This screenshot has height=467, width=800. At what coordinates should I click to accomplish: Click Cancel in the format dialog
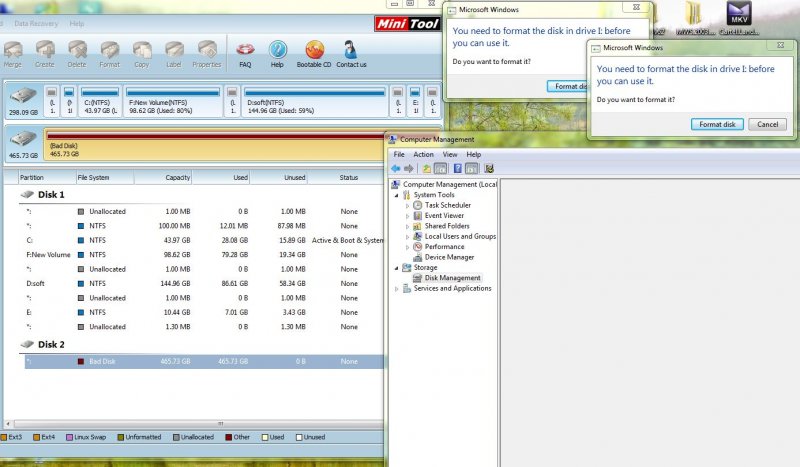pyautogui.click(x=767, y=125)
